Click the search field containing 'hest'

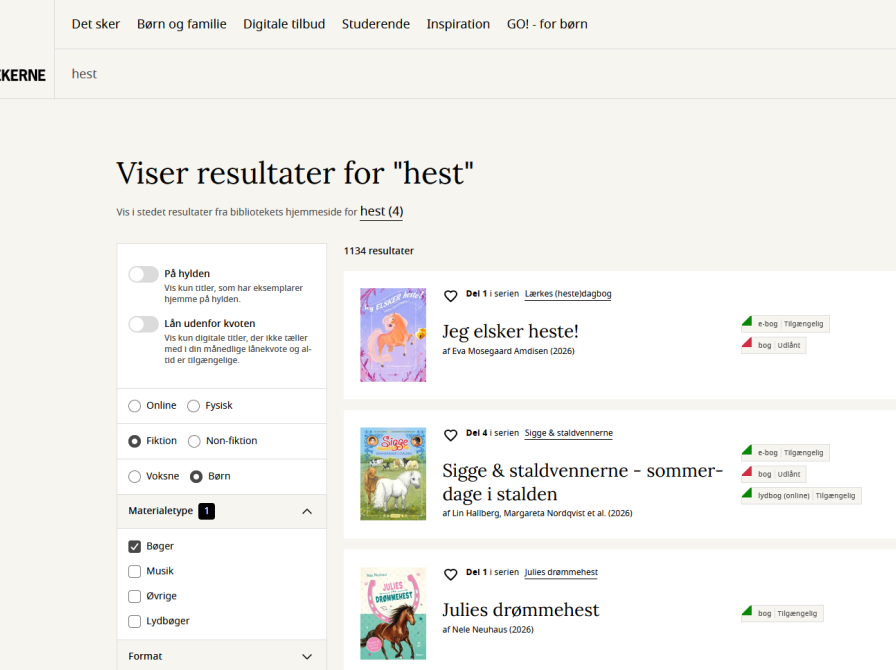tap(475, 74)
